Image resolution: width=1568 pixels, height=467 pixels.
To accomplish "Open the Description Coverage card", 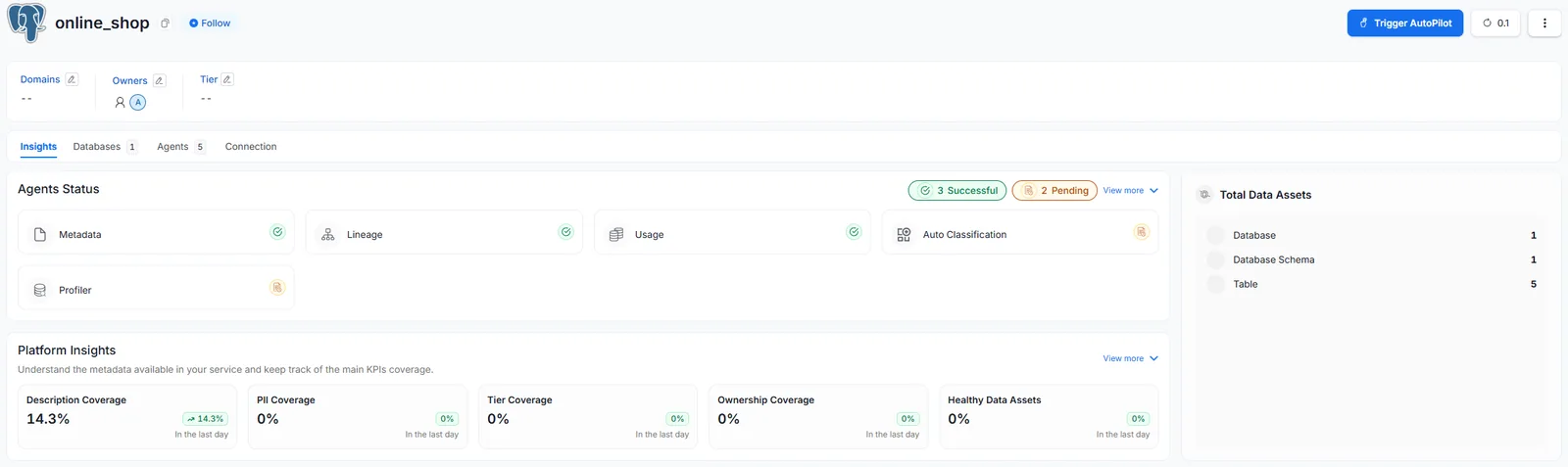I will point(127,417).
